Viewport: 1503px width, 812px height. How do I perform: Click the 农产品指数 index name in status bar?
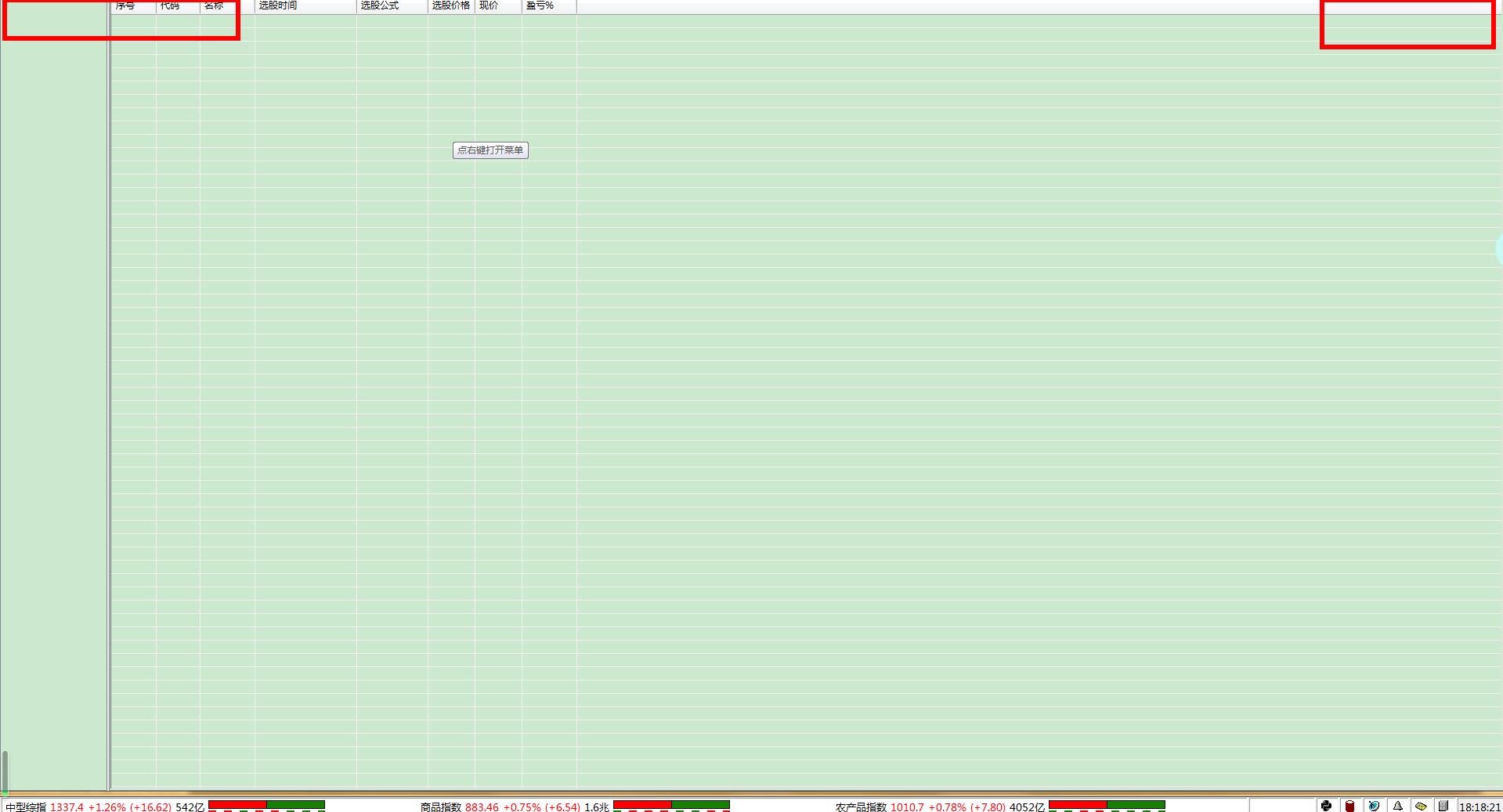coord(861,807)
